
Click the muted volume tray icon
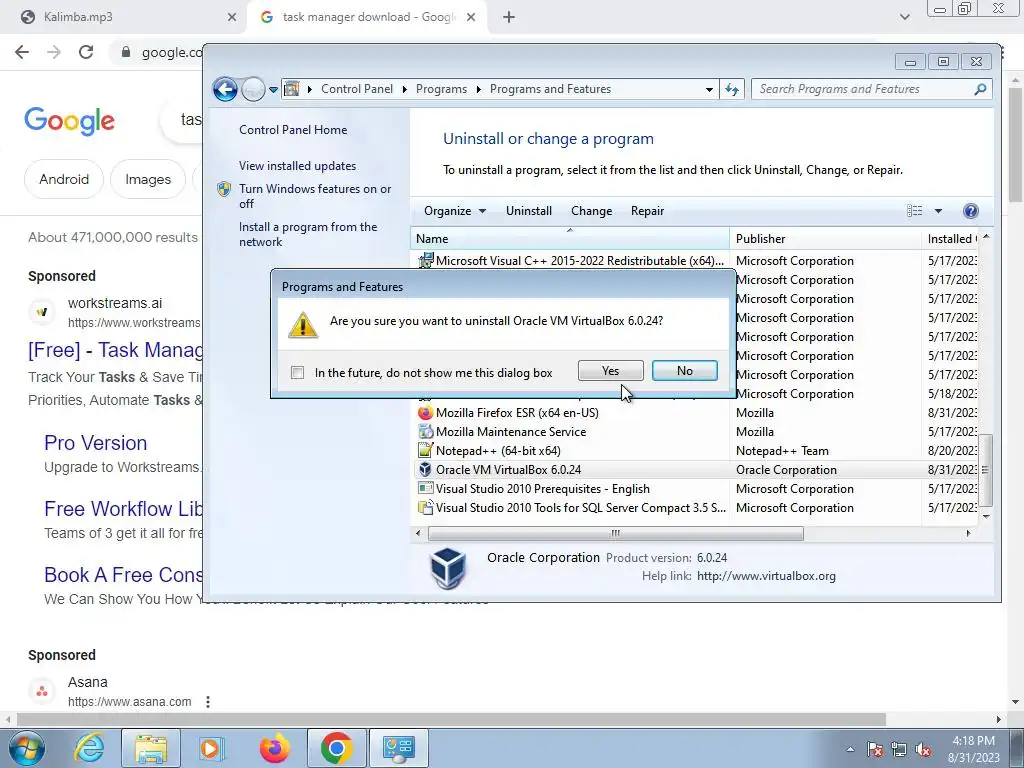[x=923, y=750]
